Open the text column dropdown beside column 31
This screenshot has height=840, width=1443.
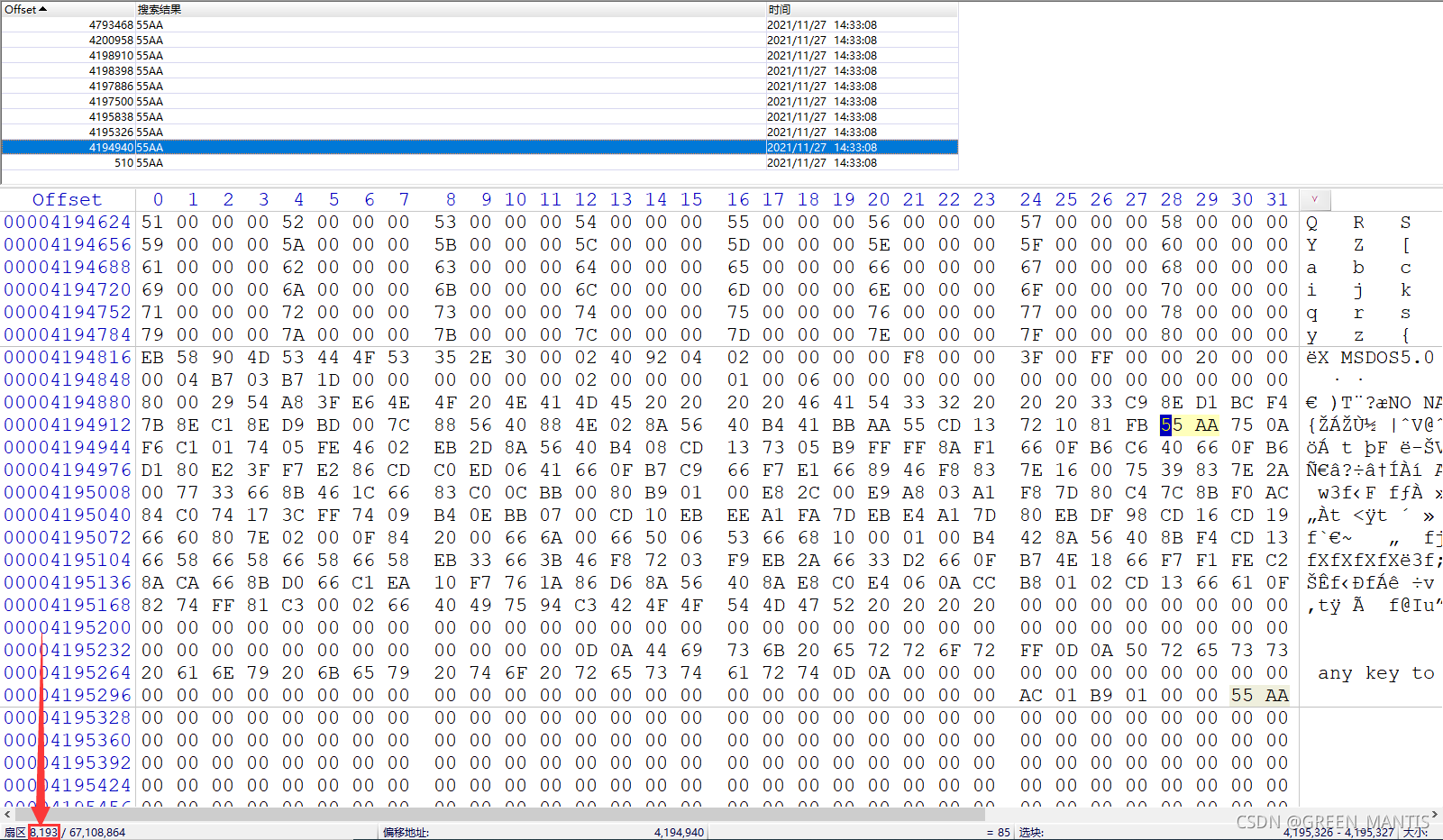[1315, 199]
